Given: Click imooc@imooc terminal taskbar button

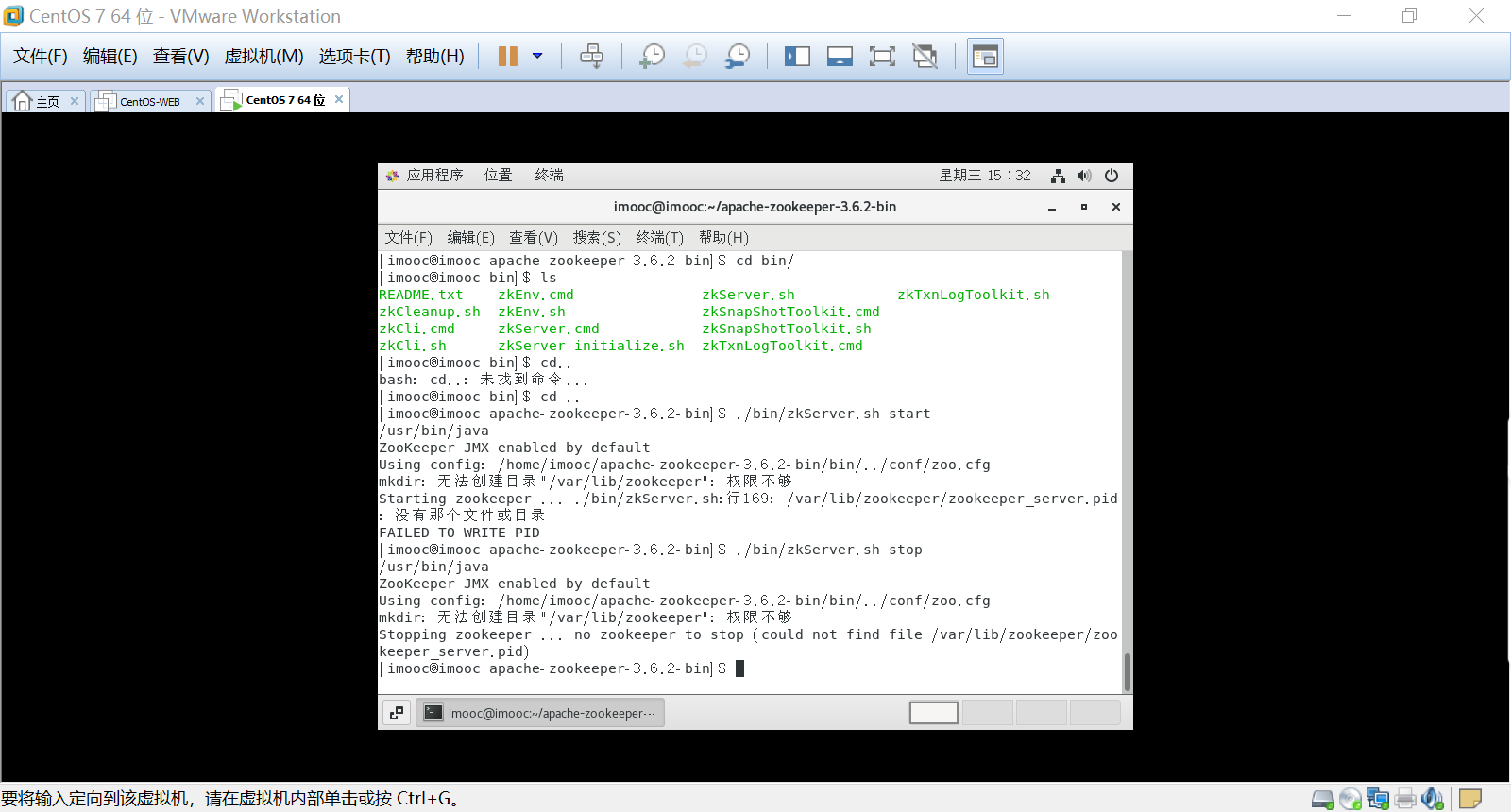Looking at the screenshot, I should point(540,713).
